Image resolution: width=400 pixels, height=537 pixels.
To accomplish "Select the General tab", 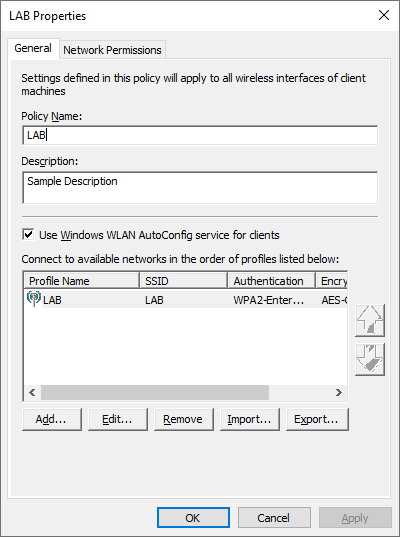I will 33,48.
